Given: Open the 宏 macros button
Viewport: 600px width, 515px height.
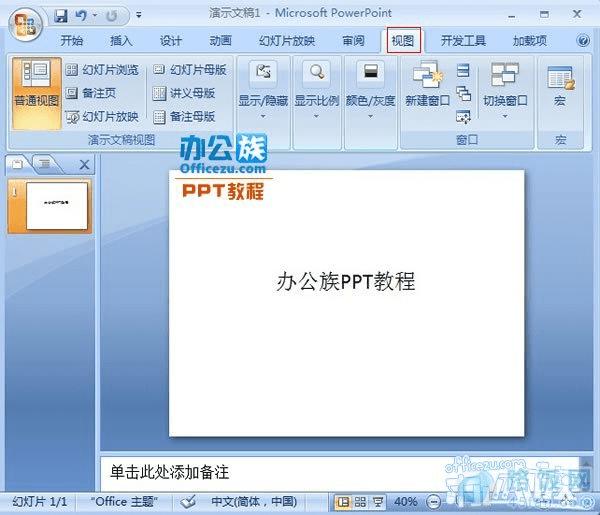Looking at the screenshot, I should pyautogui.click(x=560, y=86).
